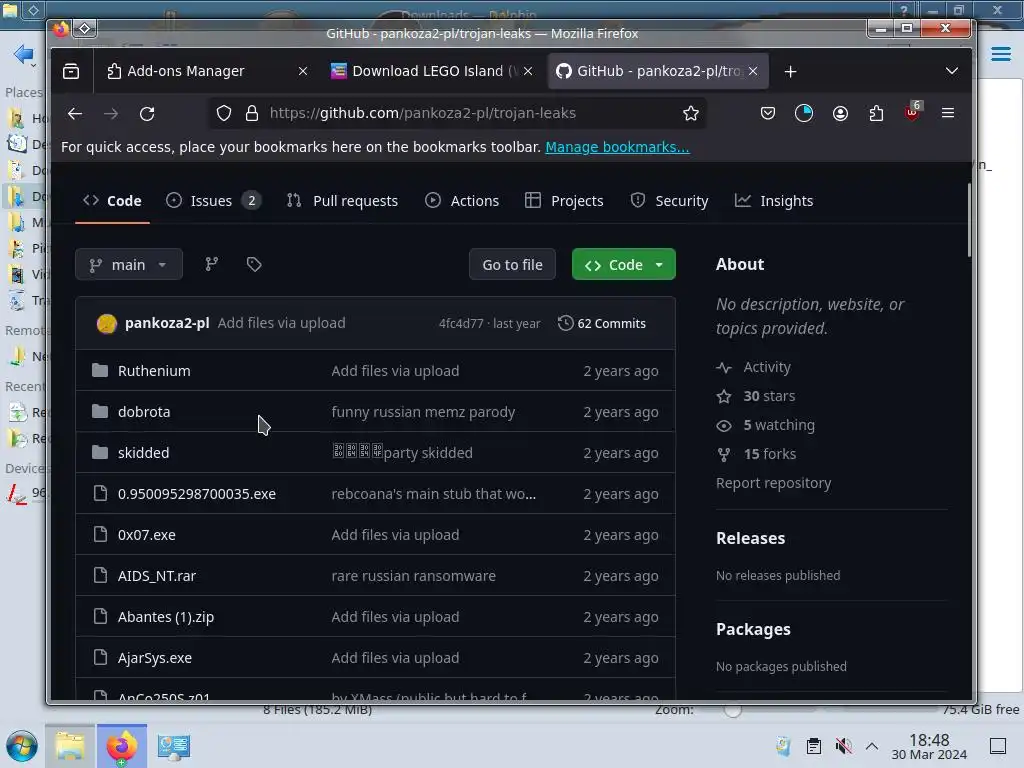The height and width of the screenshot is (768, 1024).
Task: Open Firefox View from the tab bar
Action: coord(71,71)
